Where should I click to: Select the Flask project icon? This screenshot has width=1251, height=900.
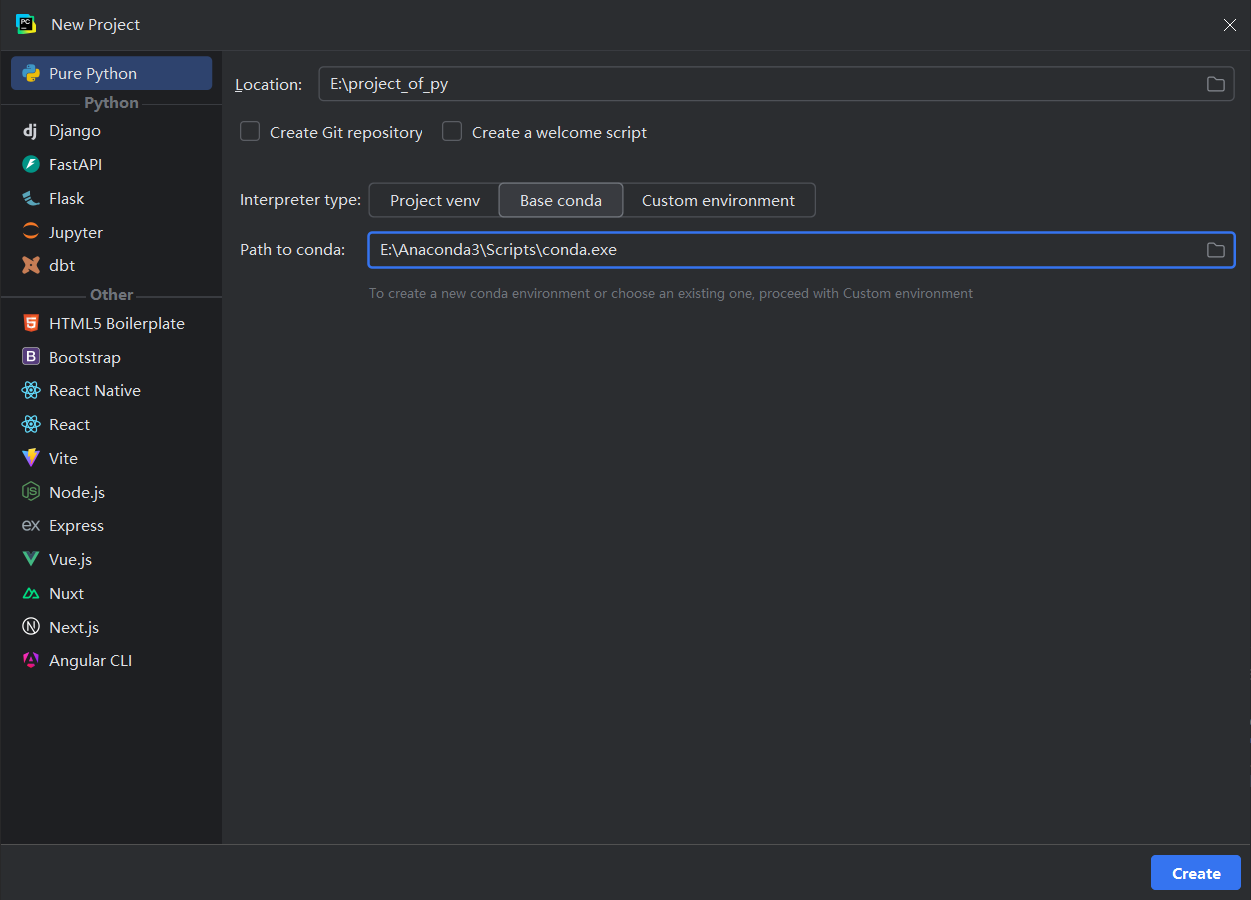click(31, 198)
